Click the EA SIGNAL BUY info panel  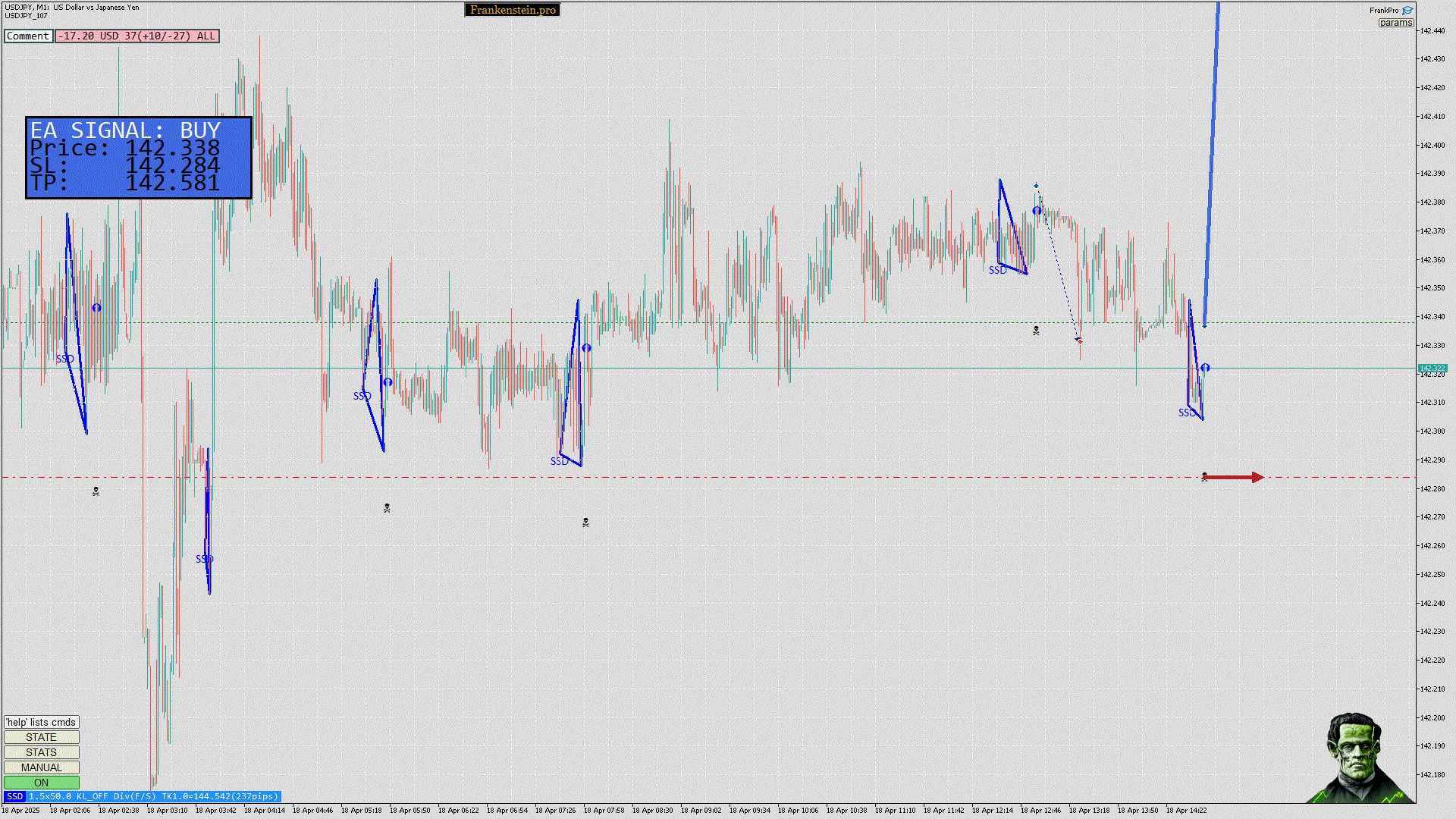(139, 158)
